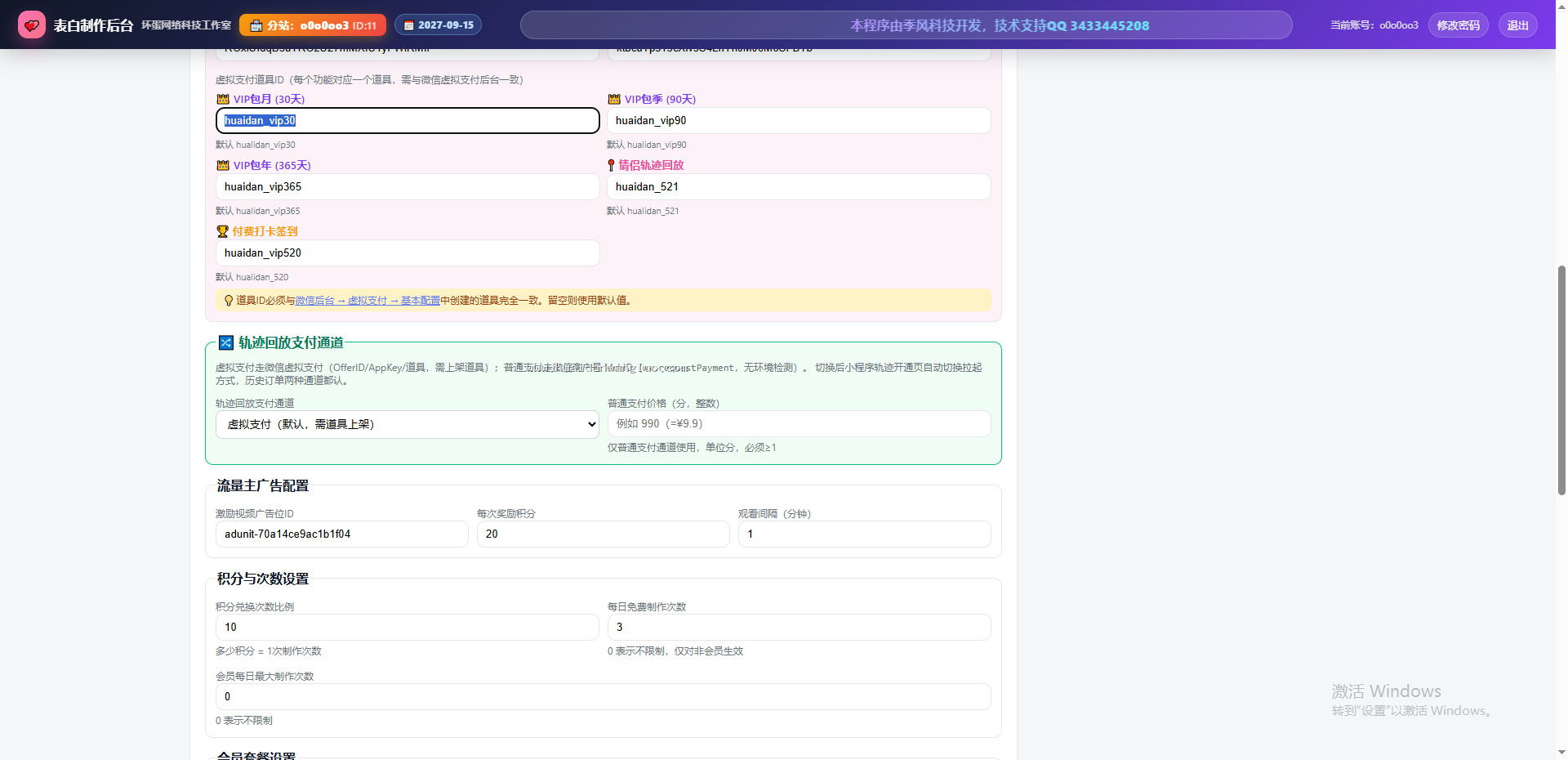Click the 当前账号: o0o0oo3 text

[x=1374, y=25]
